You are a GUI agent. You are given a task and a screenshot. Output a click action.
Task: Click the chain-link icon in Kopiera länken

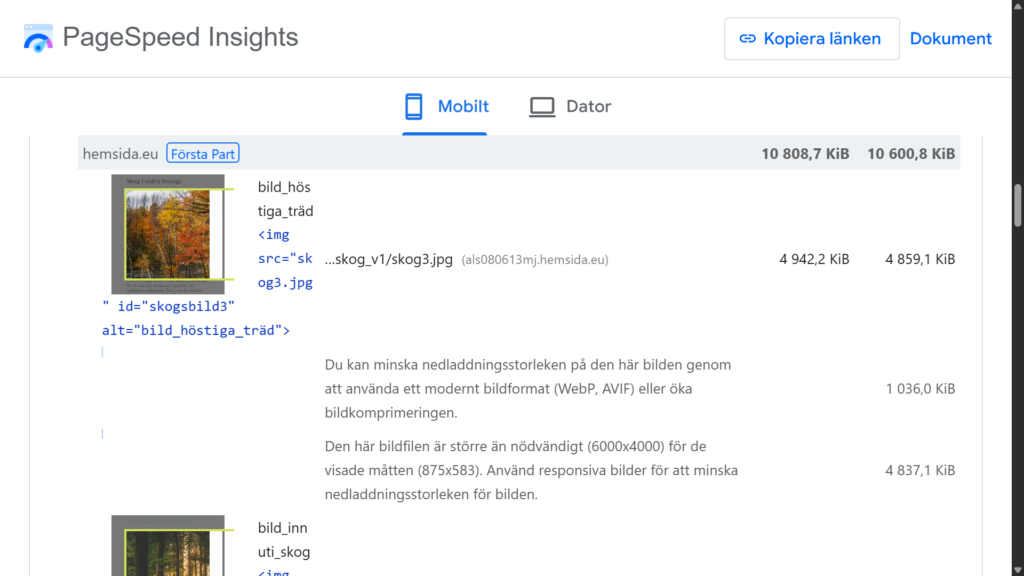(x=747, y=39)
